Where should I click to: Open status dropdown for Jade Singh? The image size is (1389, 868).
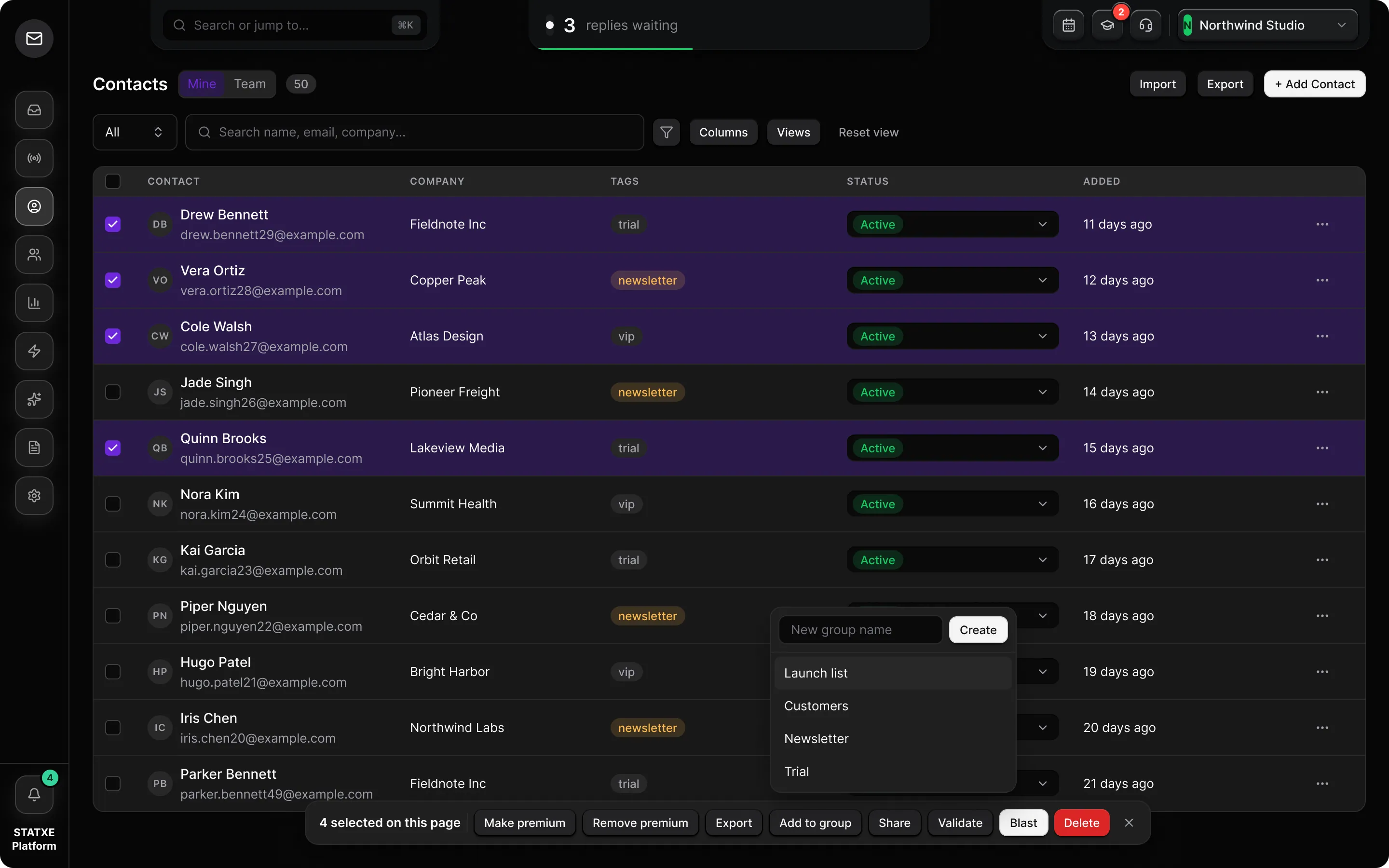tap(952, 392)
